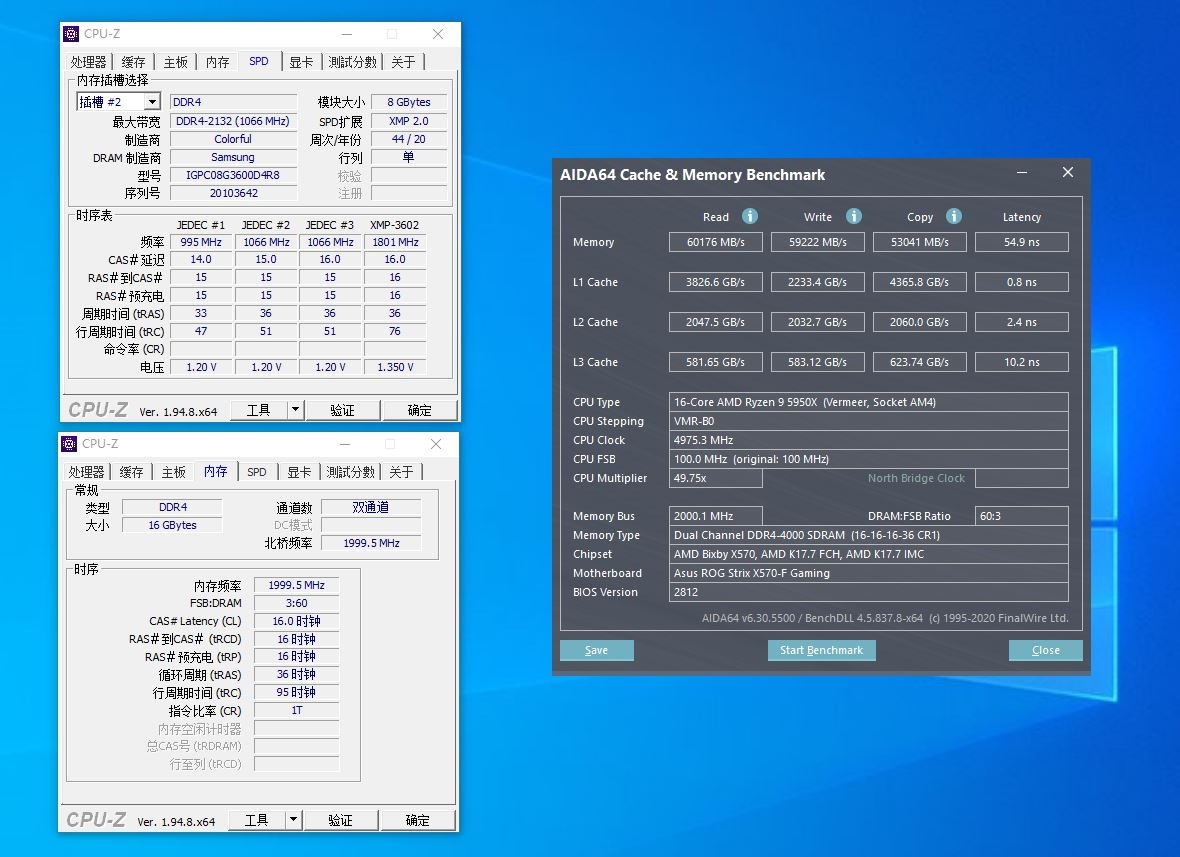This screenshot has height=857, width=1180.
Task: Click L1 Cache Read value 3826.6 GB/s
Action: [716, 282]
